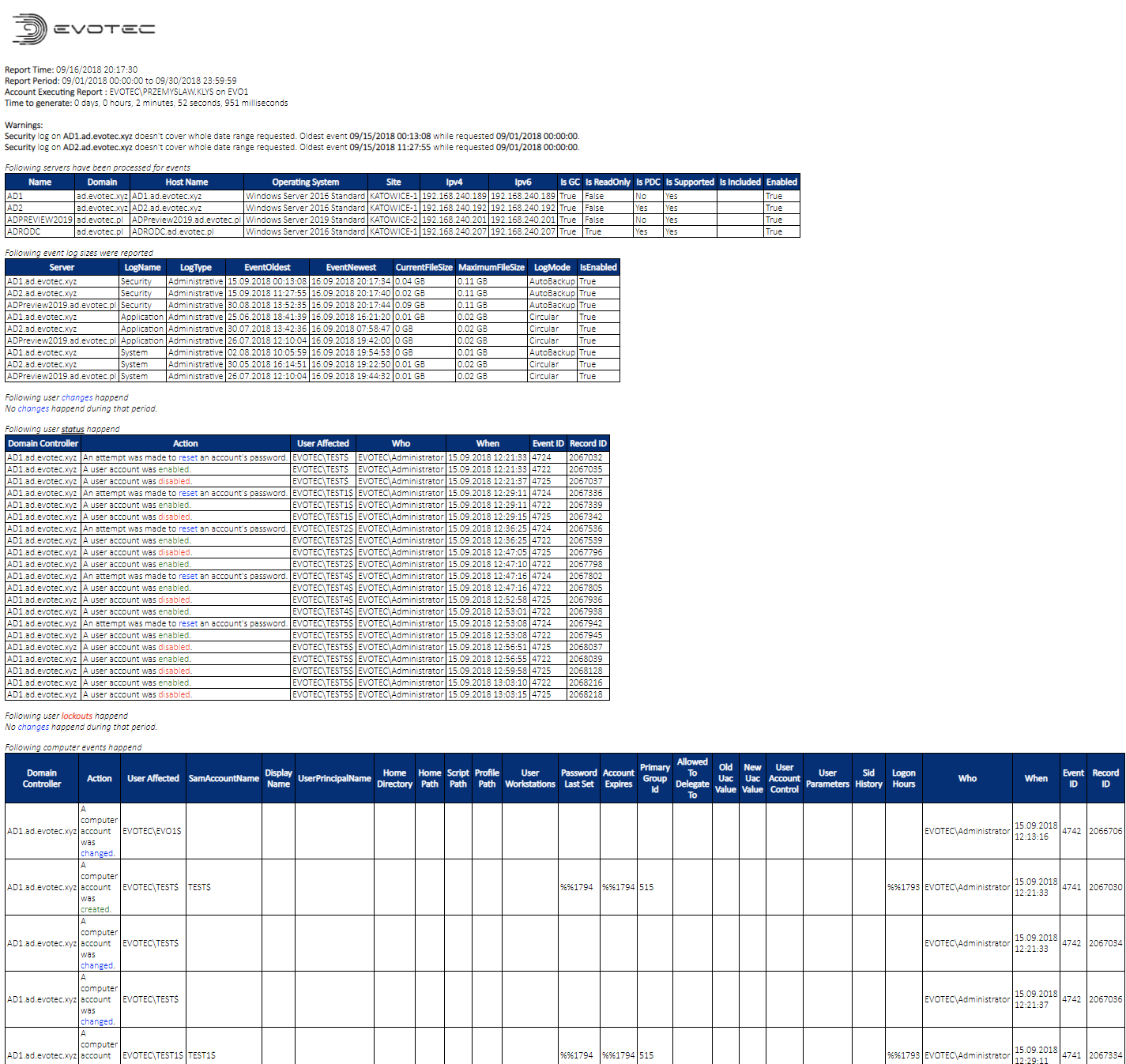Viewport: 1126px width, 1064px height.
Task: Click the 'changes' link under lockouts section
Action: click(32, 727)
